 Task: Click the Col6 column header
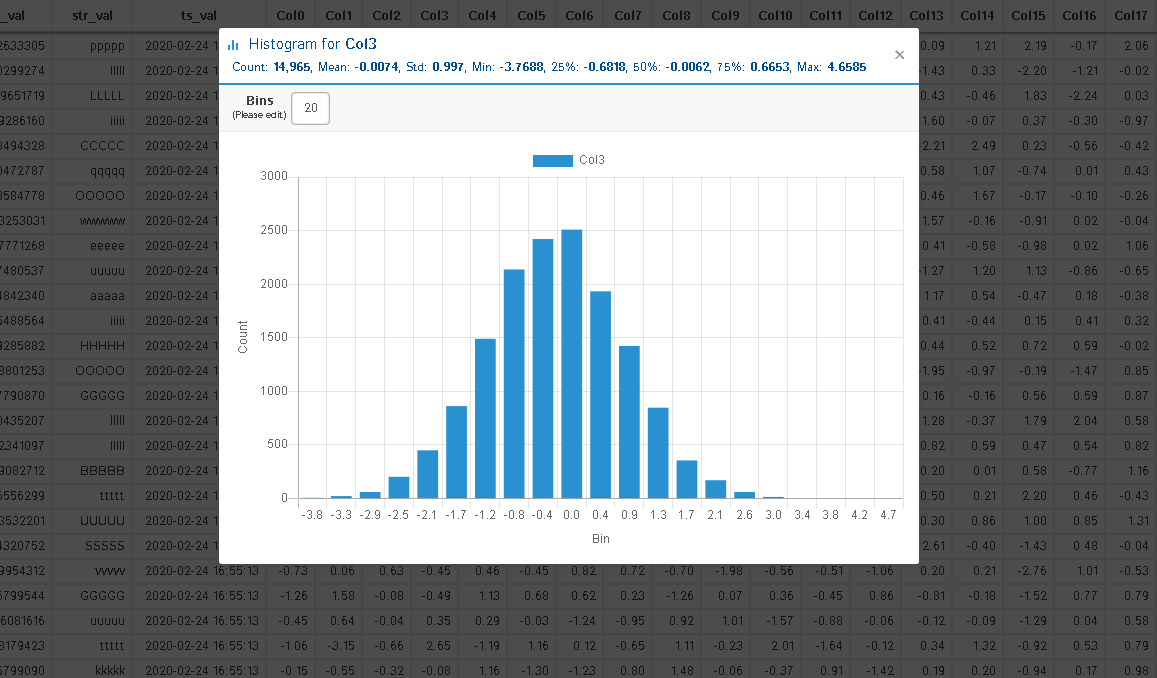click(579, 15)
